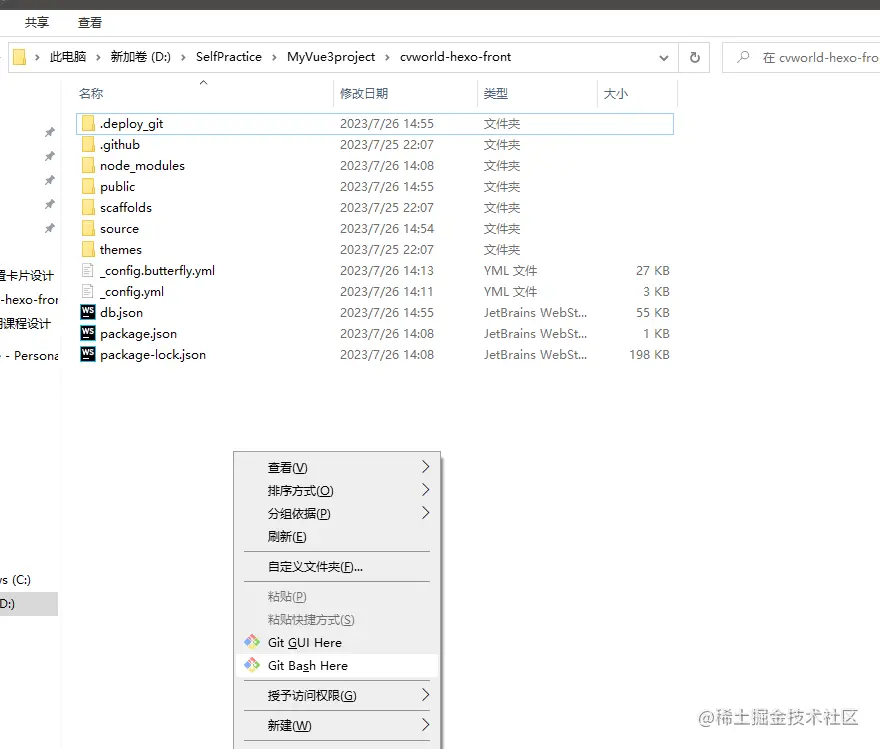Select the db.json file name
The image size is (880, 749).
[x=121, y=313]
